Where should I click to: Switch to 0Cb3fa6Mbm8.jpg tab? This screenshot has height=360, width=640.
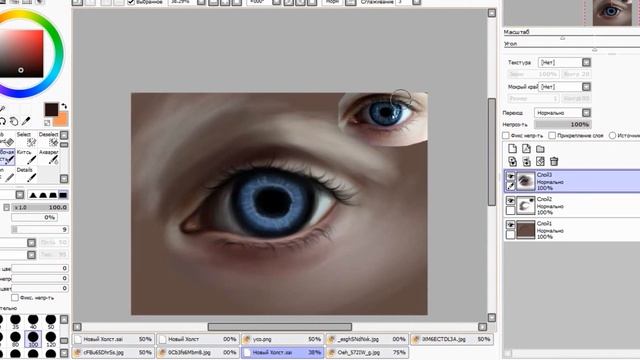pos(198,352)
